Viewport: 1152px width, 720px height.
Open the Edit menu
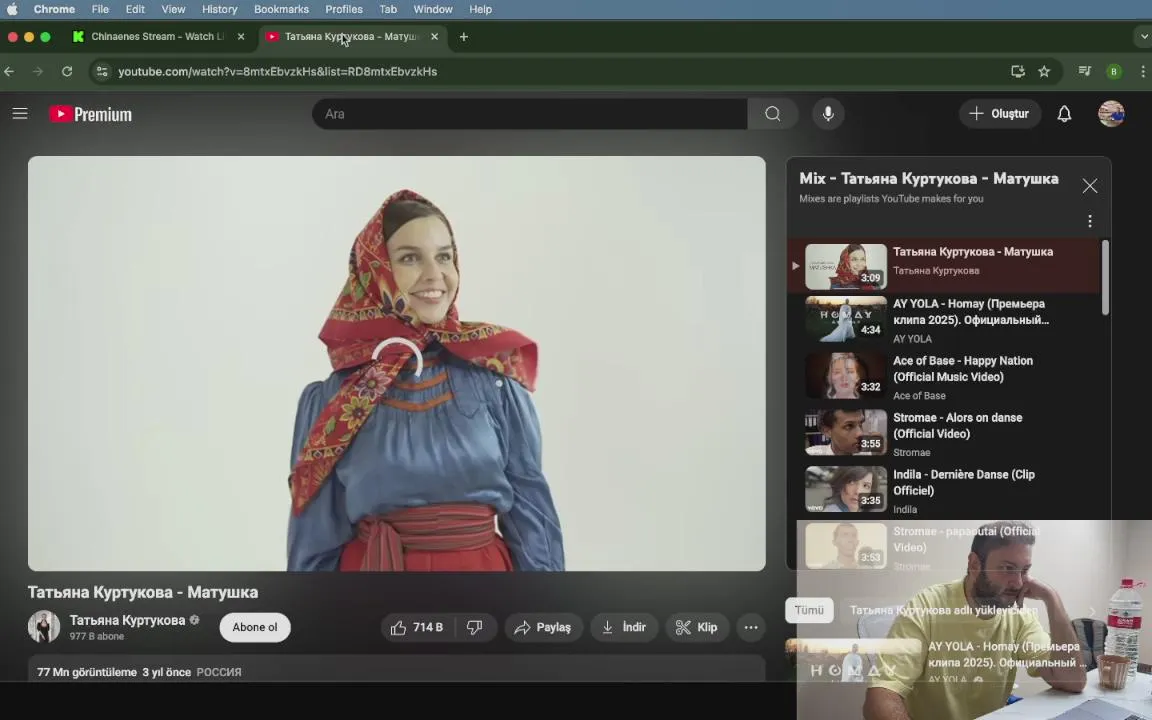[x=135, y=9]
